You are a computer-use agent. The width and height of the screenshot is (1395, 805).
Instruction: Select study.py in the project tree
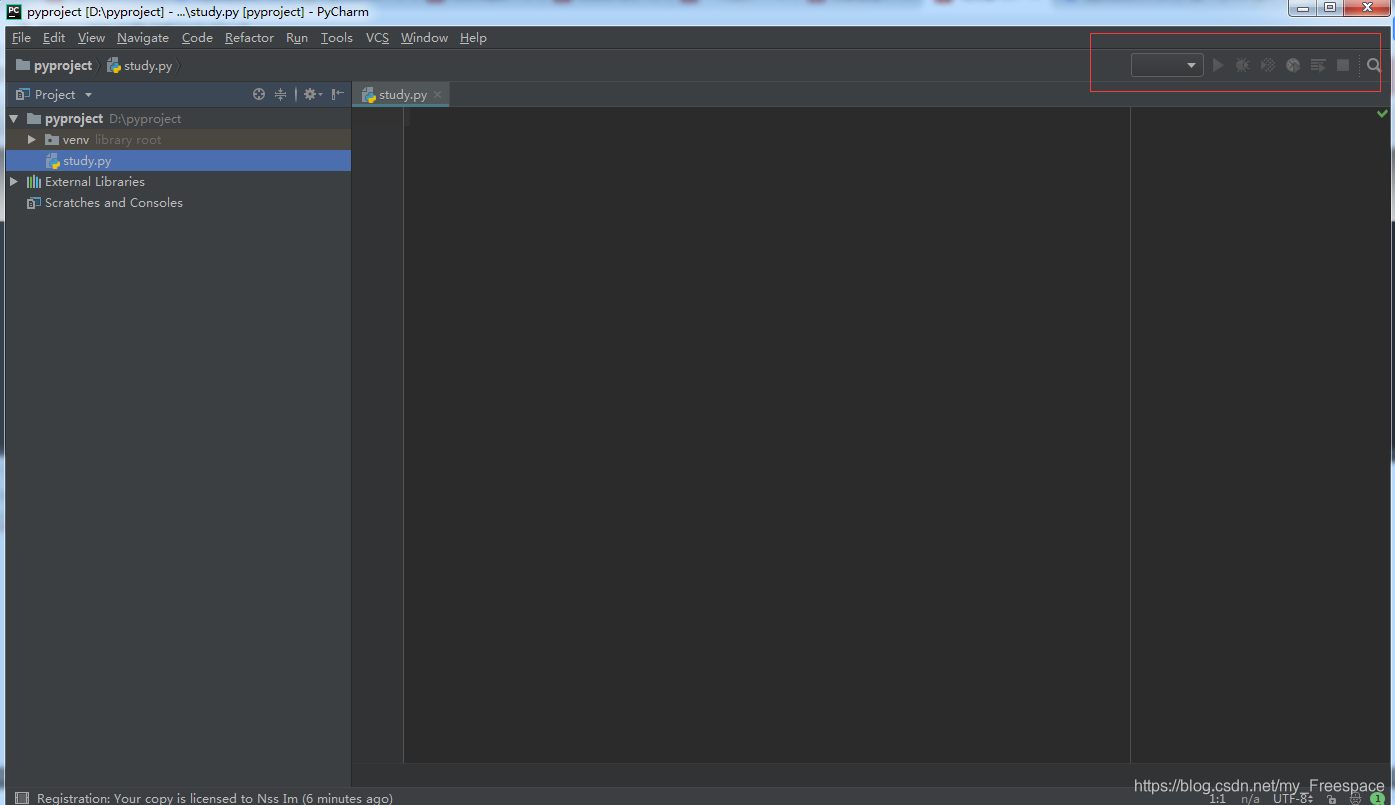(x=178, y=160)
